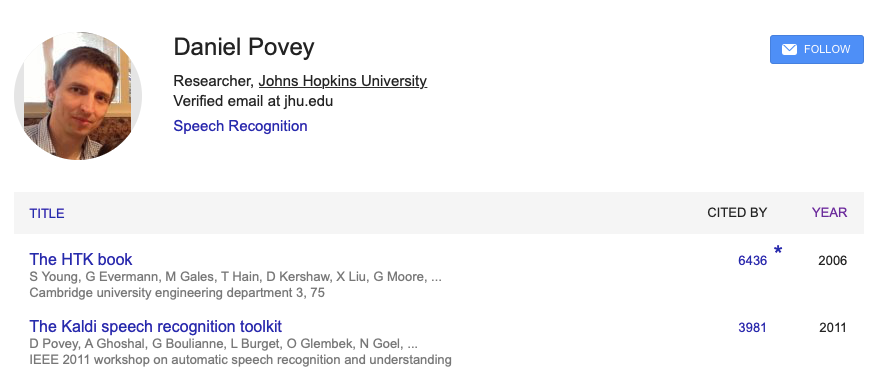Click the envelope icon on Follow button
The width and height of the screenshot is (892, 379).
click(x=789, y=50)
